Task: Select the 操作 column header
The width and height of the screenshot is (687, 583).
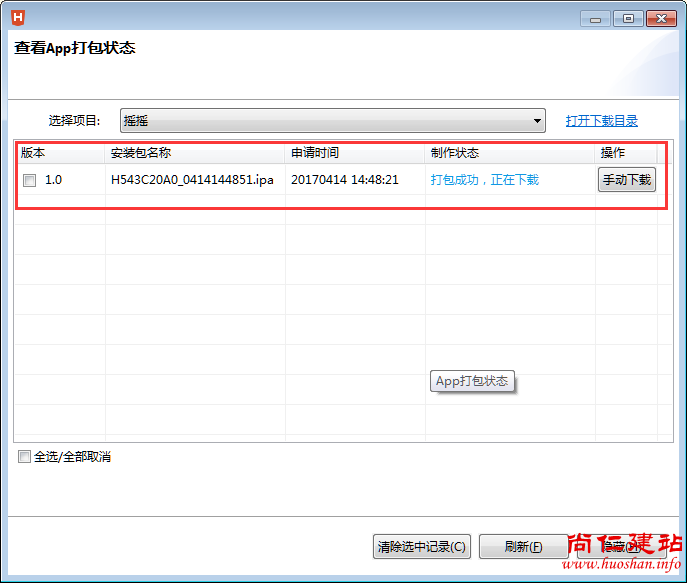Action: coord(613,153)
